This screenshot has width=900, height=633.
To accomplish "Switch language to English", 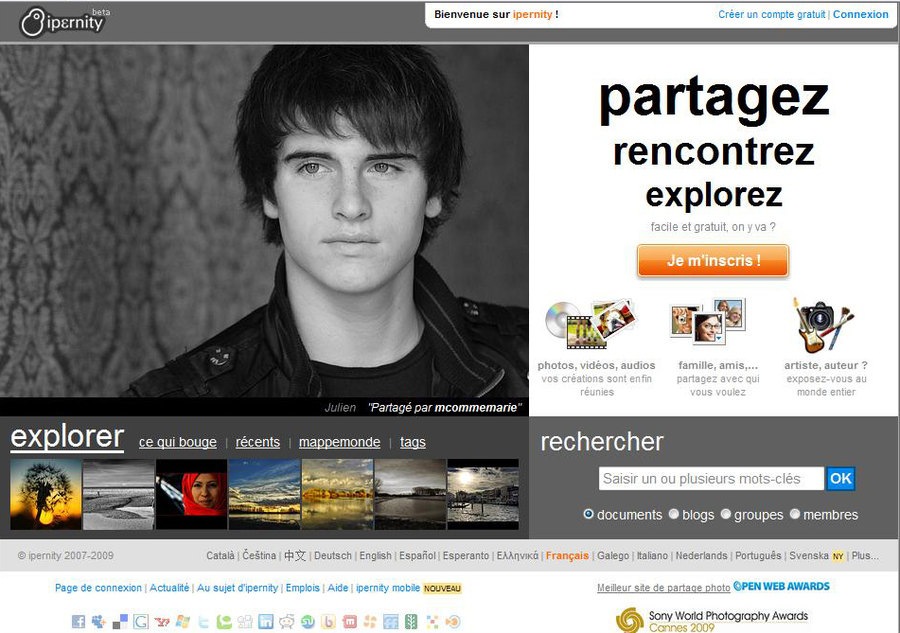I will click(x=375, y=556).
